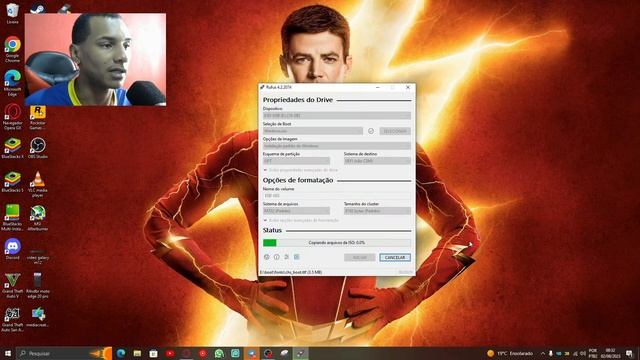Open Grand Theft Auto V shortcut
The height and width of the screenshot is (360, 640).
[x=12, y=285]
